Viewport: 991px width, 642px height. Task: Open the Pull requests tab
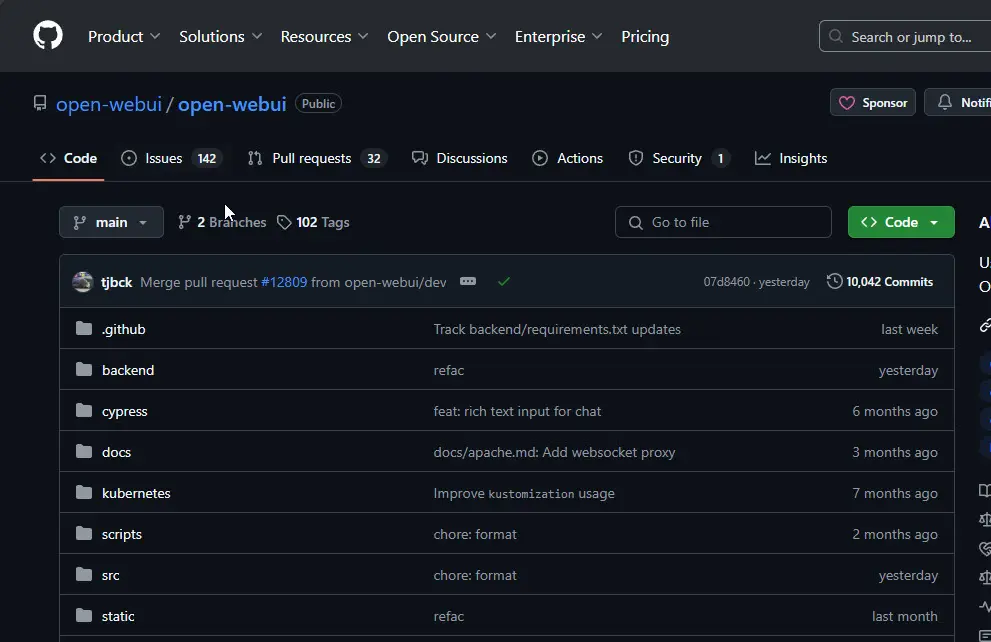[x=311, y=158]
